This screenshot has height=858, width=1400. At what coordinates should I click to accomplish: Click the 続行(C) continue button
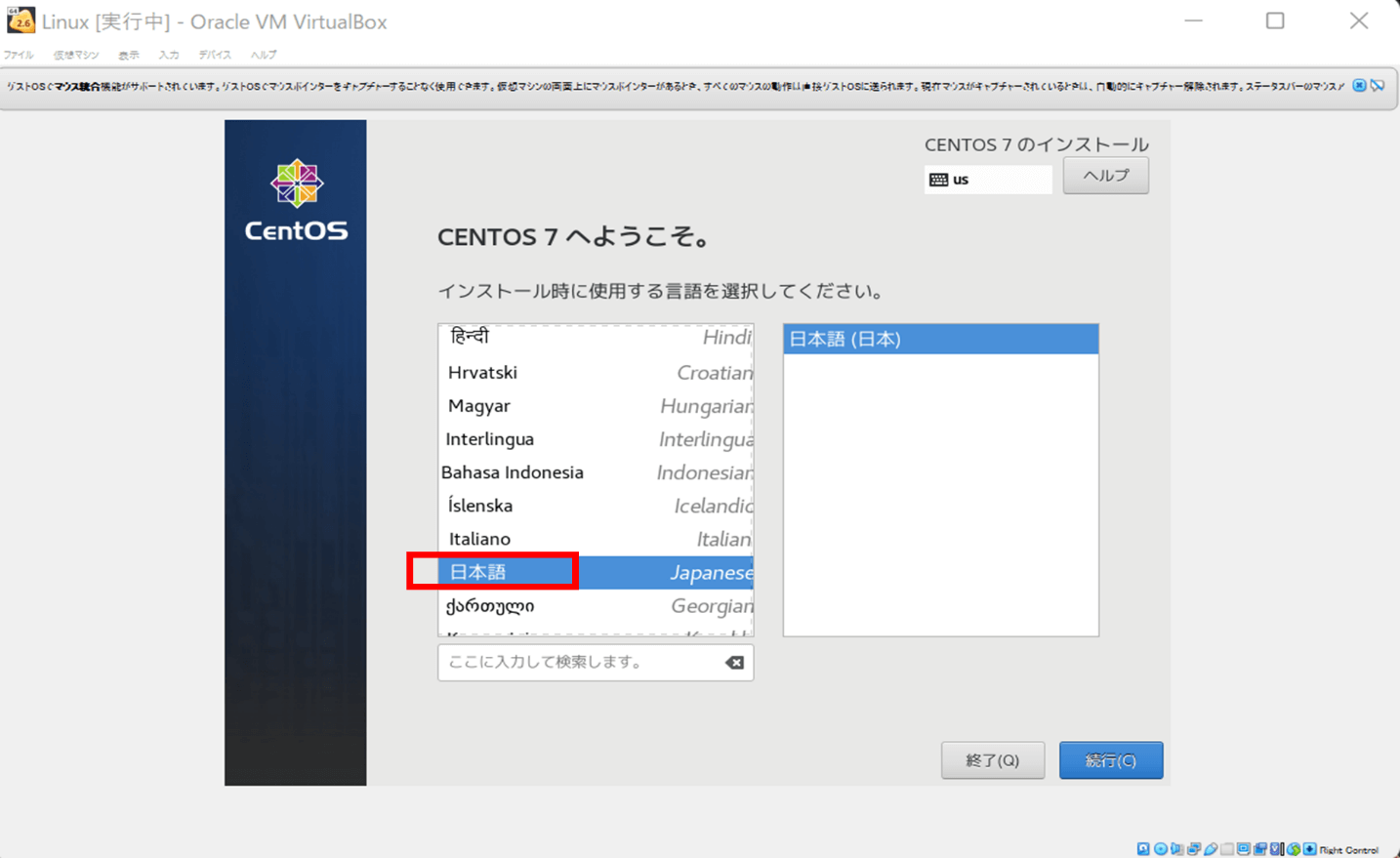coord(1111,760)
